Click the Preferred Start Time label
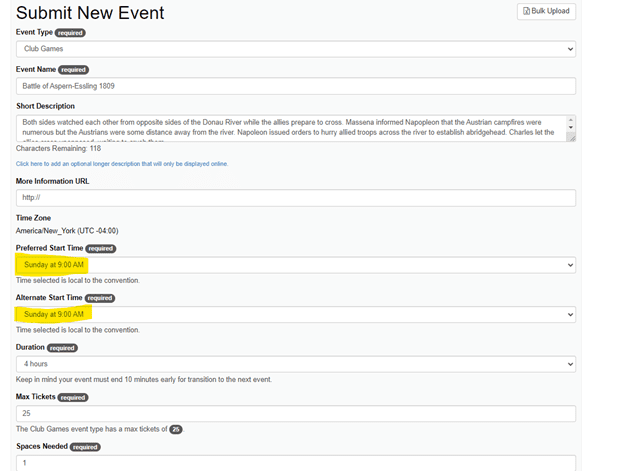The height and width of the screenshot is (471, 624). pos(49,248)
